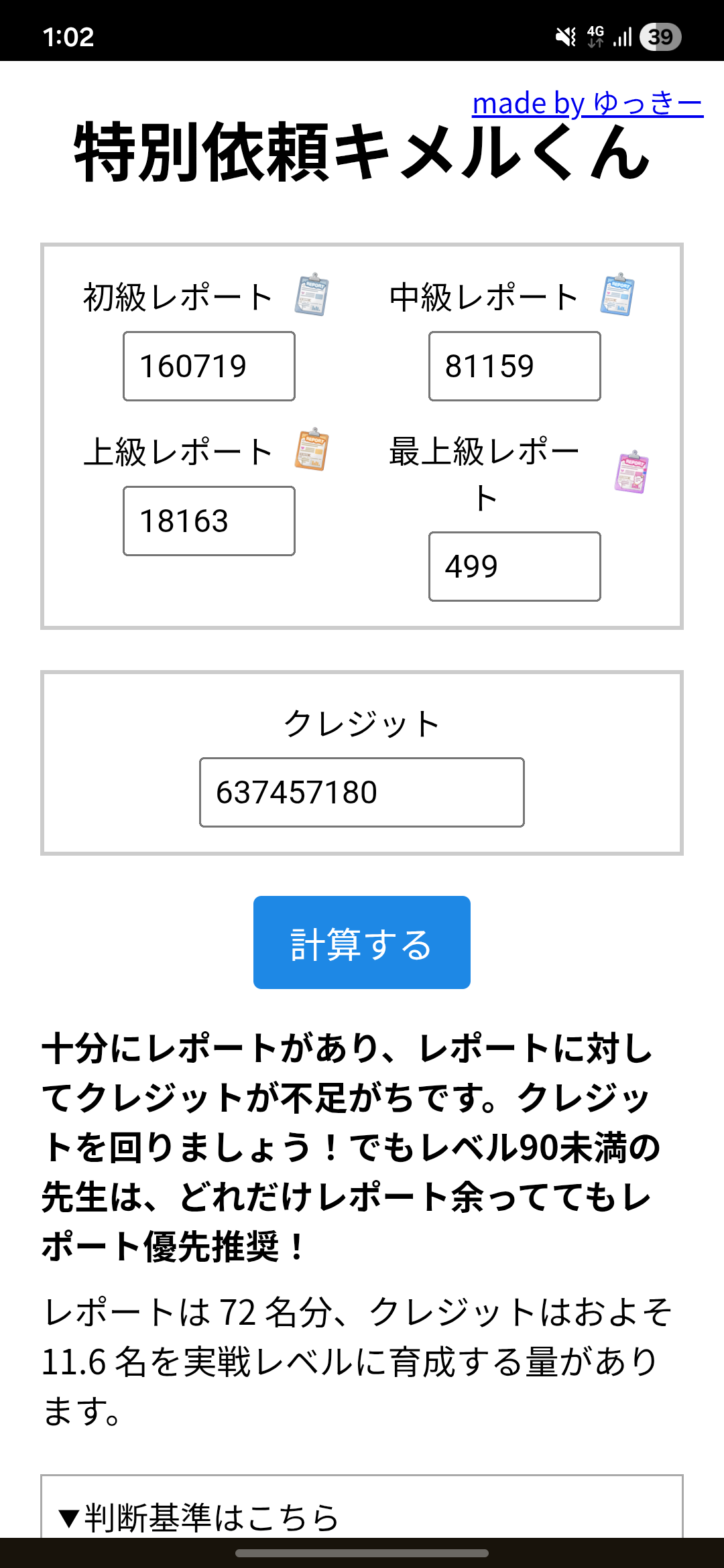Focus the 初級レポート input field

pos(209,367)
